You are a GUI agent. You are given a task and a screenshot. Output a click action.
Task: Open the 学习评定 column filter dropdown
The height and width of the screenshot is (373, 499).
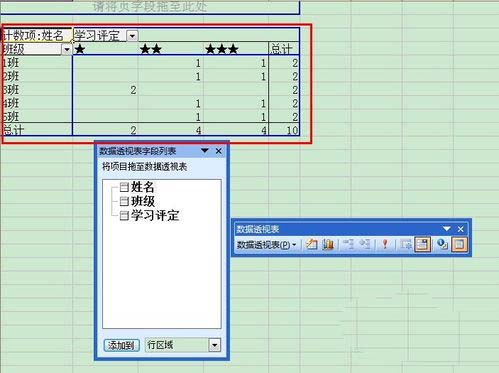[132, 36]
